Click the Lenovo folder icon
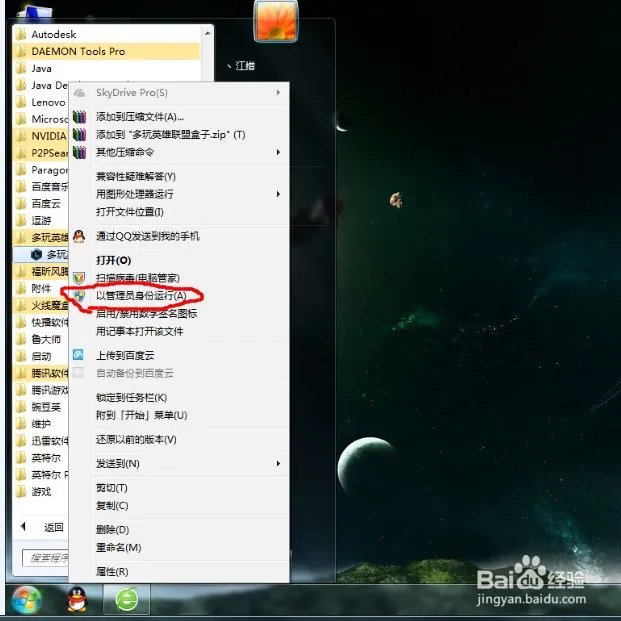Image resolution: width=621 pixels, height=621 pixels. tap(21, 102)
